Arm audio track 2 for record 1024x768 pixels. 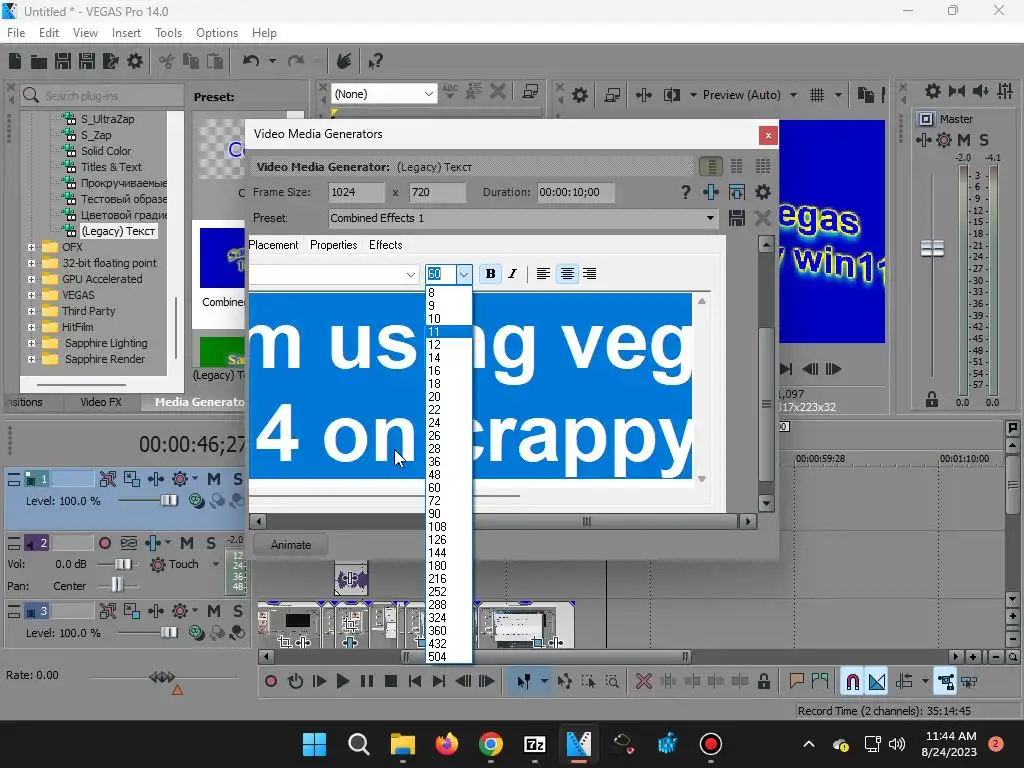tap(104, 543)
